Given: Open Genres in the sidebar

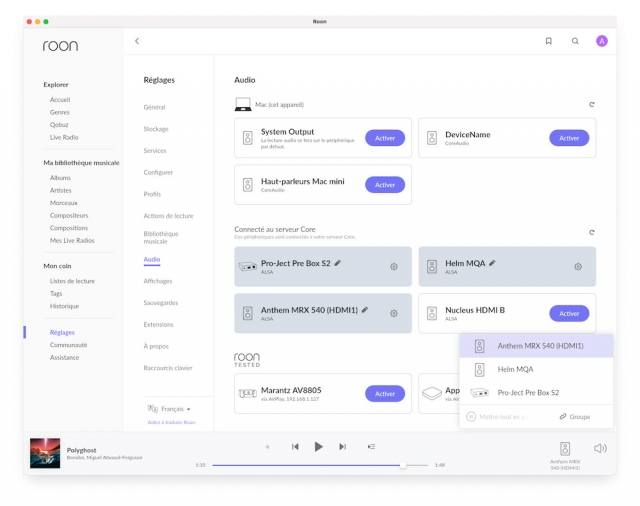Looking at the screenshot, I should pyautogui.click(x=60, y=112).
